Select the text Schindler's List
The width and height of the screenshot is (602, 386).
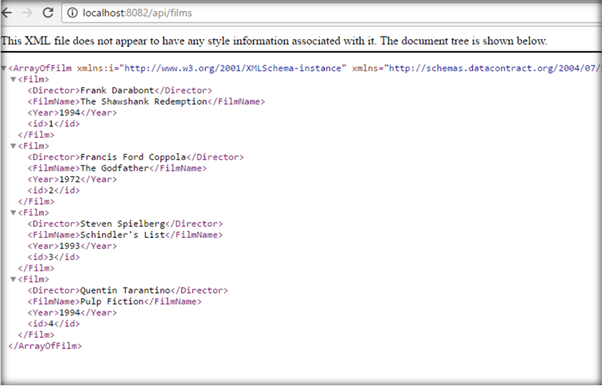(x=122, y=235)
